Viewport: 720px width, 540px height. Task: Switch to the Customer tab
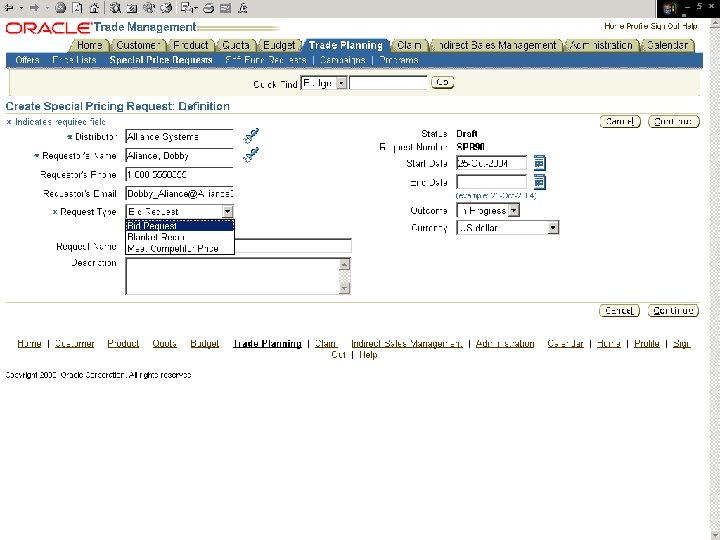pyautogui.click(x=138, y=45)
